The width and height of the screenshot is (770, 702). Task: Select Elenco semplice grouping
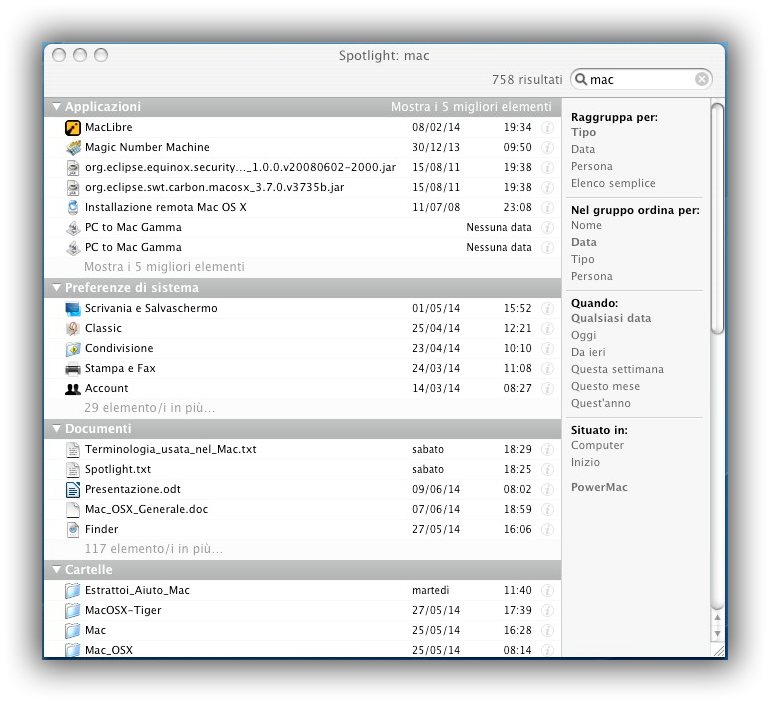click(613, 183)
